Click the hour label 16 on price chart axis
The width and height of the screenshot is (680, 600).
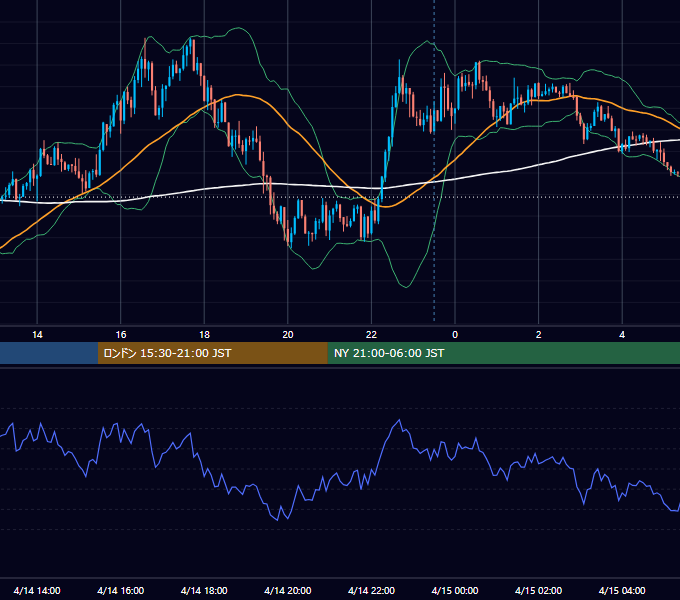[121, 334]
